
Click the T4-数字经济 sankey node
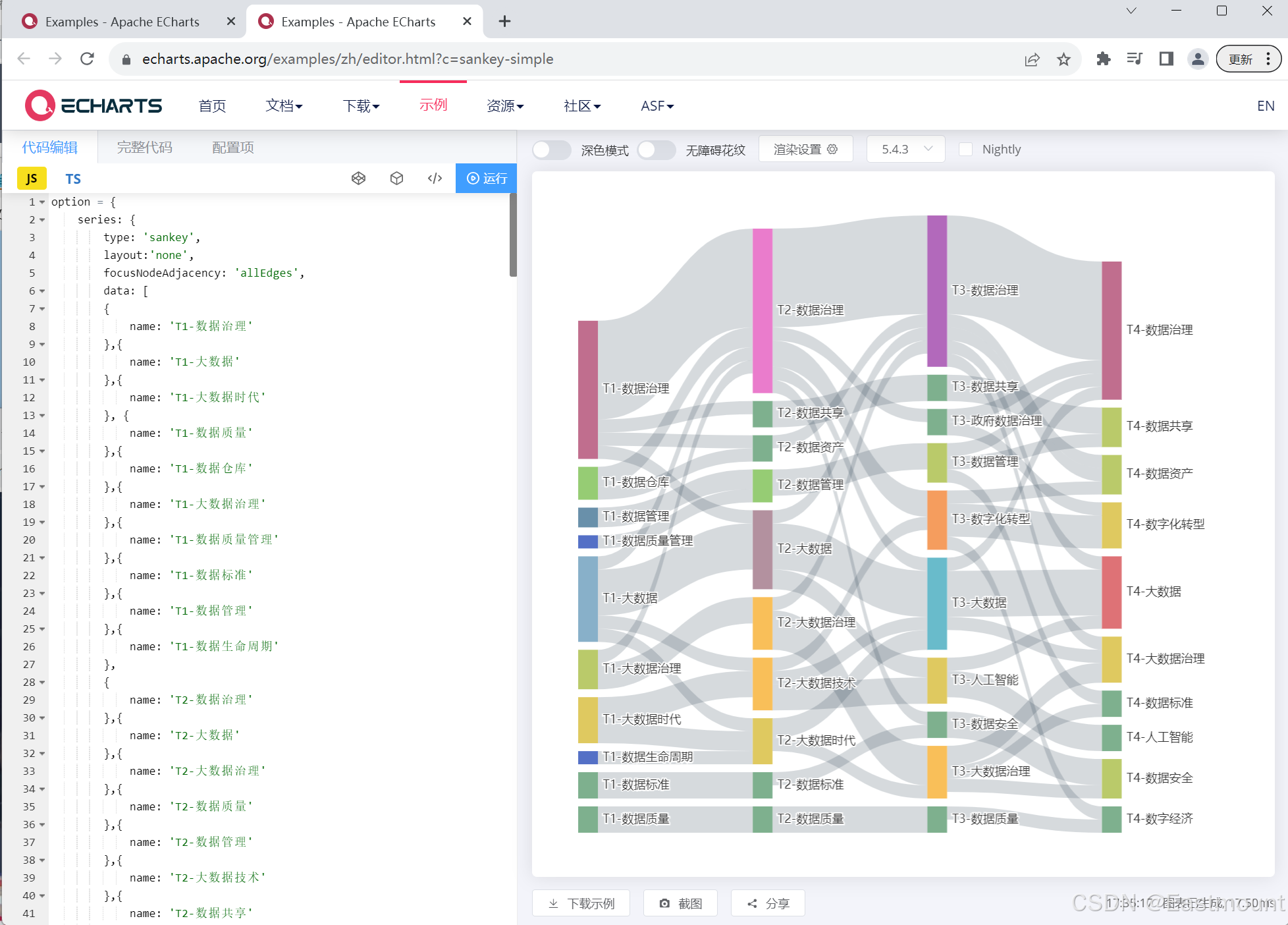point(1112,819)
